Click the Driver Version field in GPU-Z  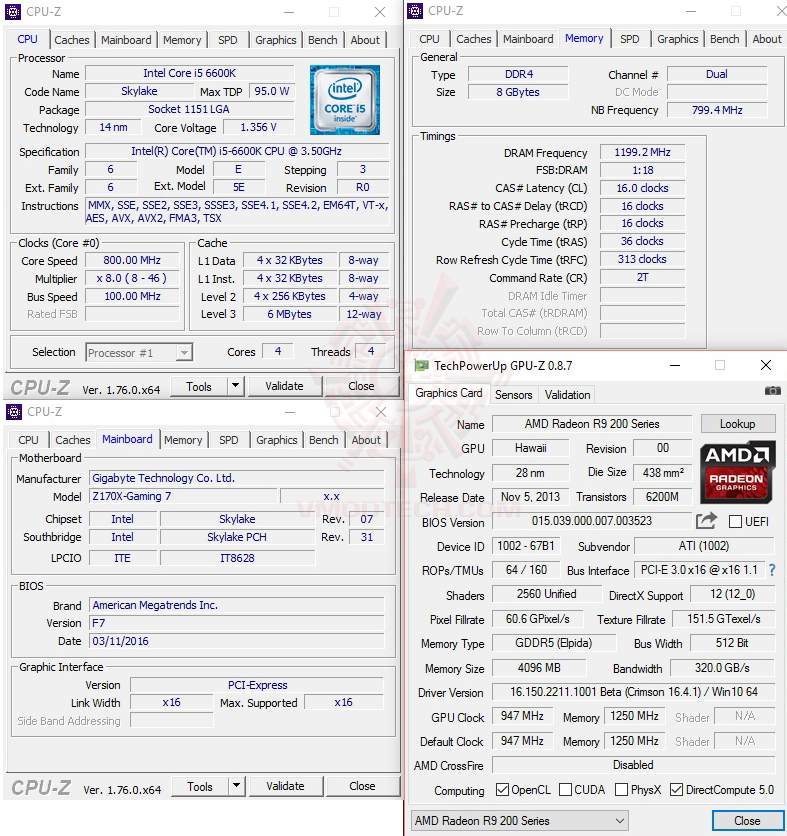633,692
